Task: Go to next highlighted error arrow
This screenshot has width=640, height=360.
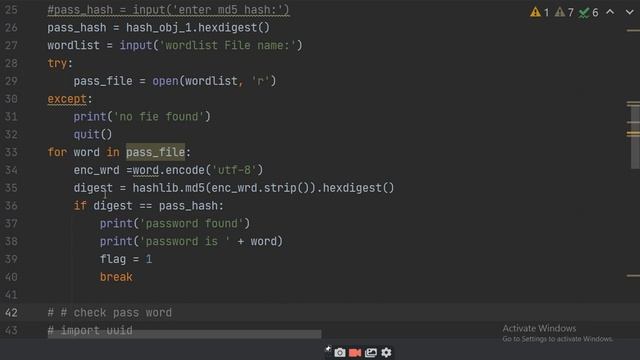Action: 629,12
